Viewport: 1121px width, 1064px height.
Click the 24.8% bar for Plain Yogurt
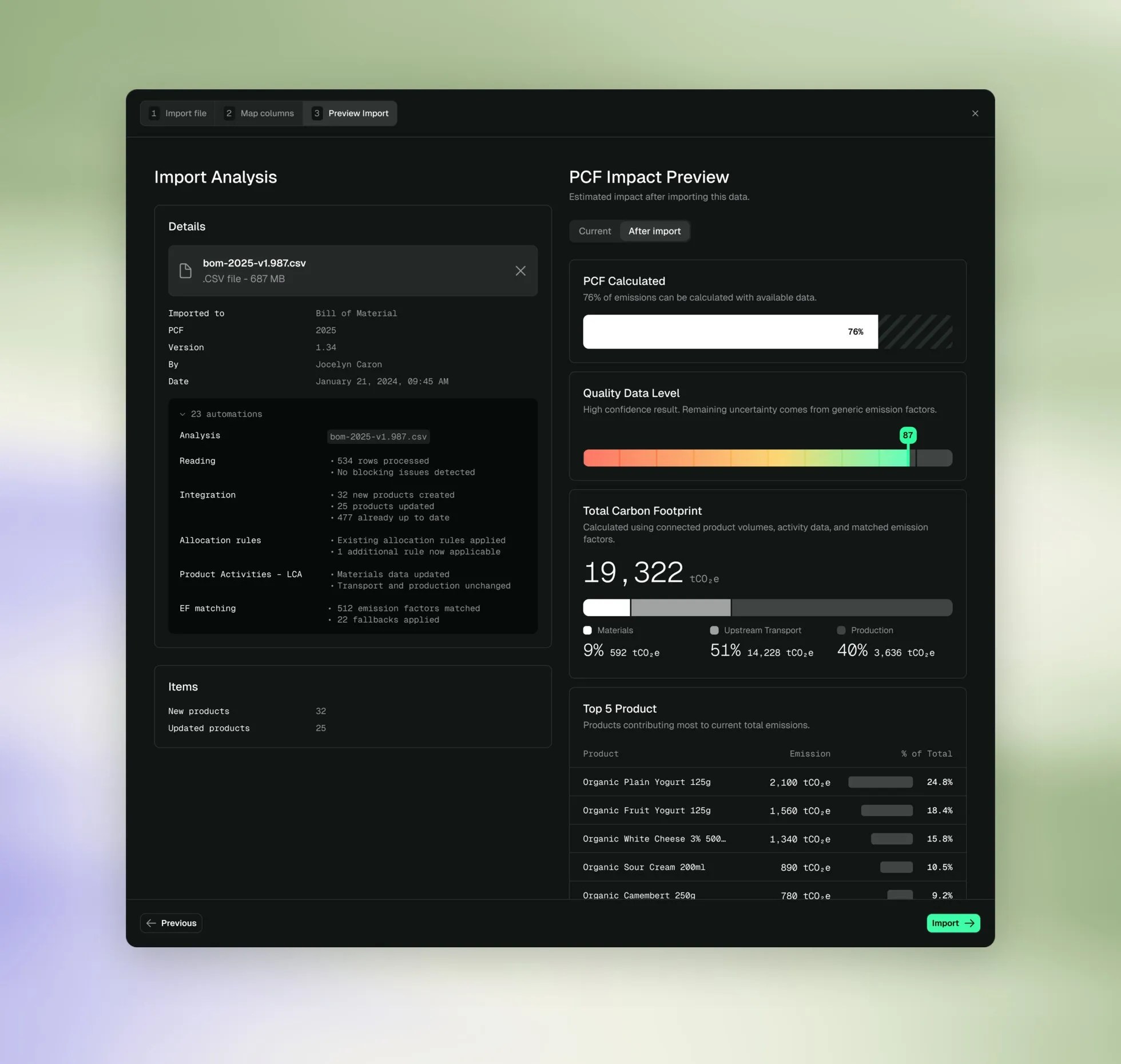coord(880,782)
